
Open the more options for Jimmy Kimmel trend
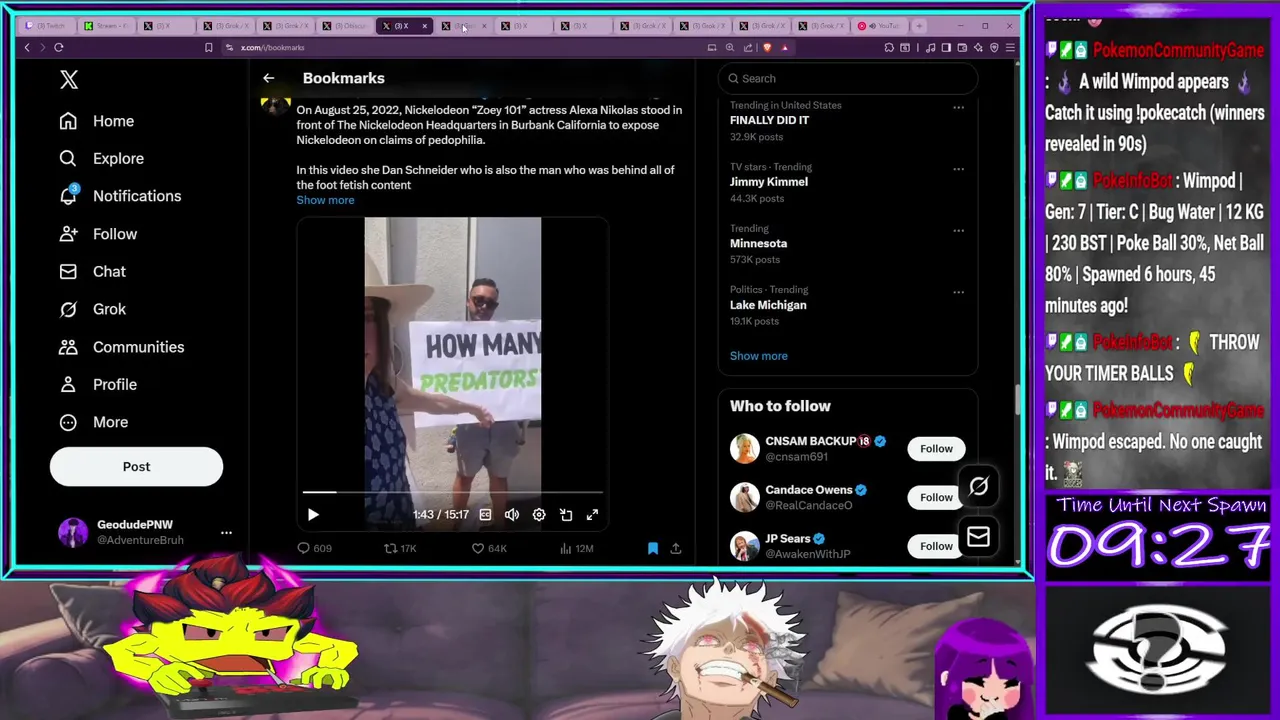pyautogui.click(x=958, y=169)
